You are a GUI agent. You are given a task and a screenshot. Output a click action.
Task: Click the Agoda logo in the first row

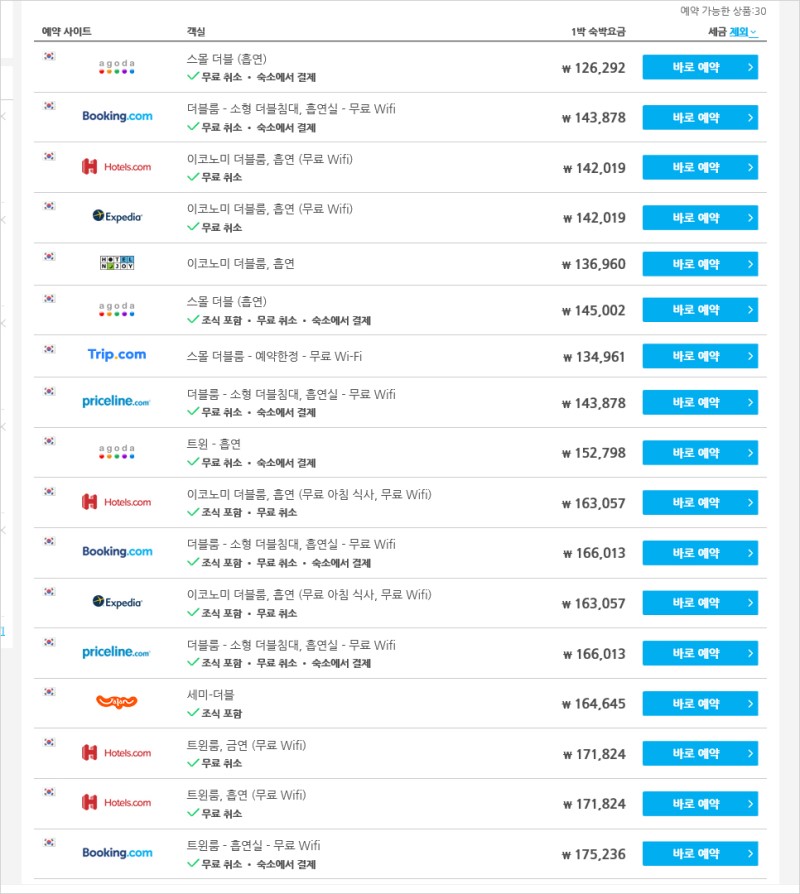116,67
